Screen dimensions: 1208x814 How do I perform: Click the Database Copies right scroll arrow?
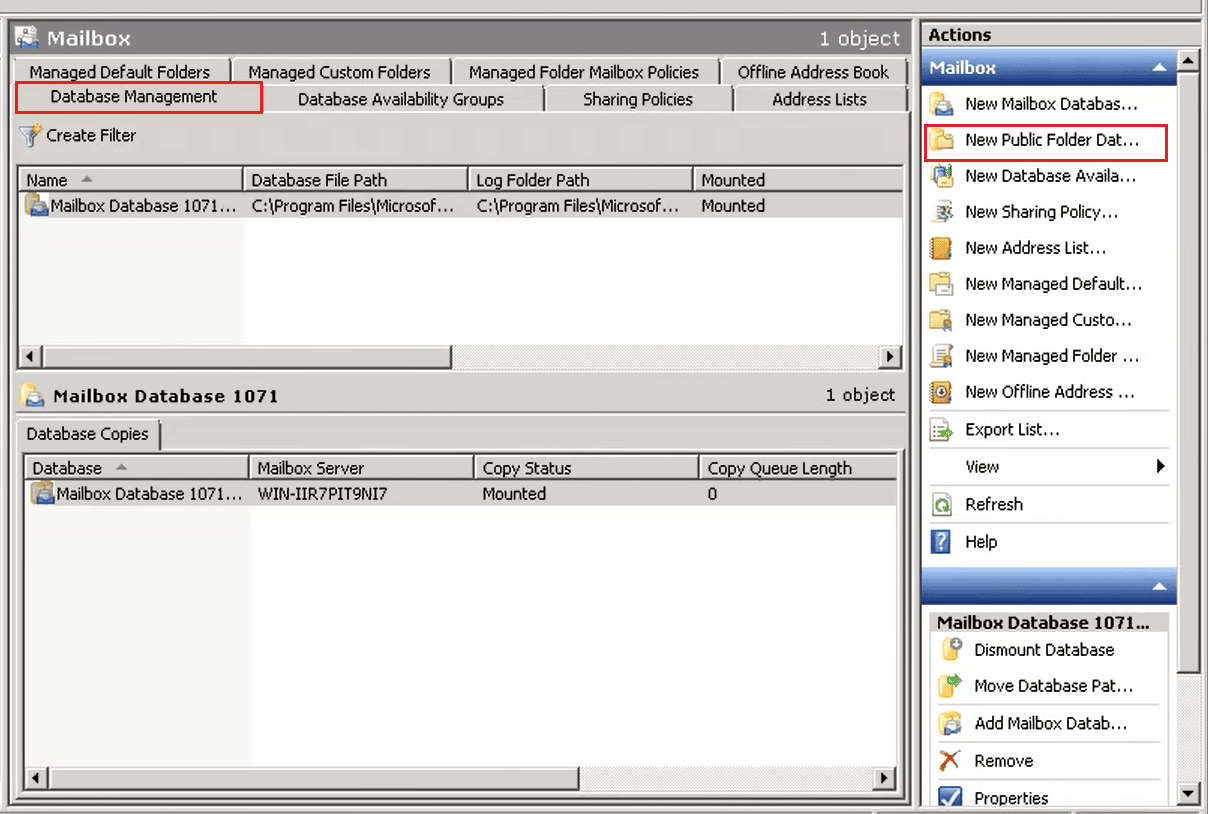[884, 777]
